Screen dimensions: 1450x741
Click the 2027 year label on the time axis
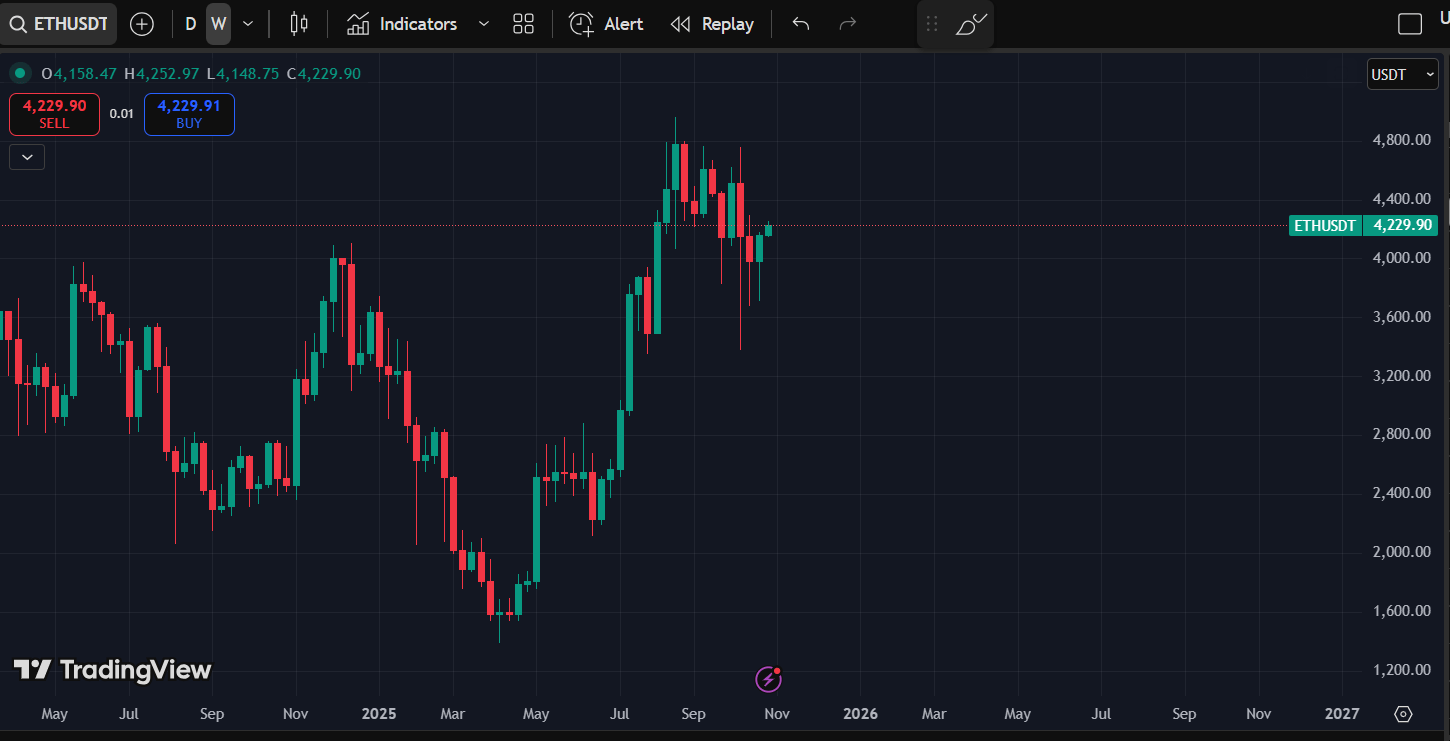[x=1341, y=714]
